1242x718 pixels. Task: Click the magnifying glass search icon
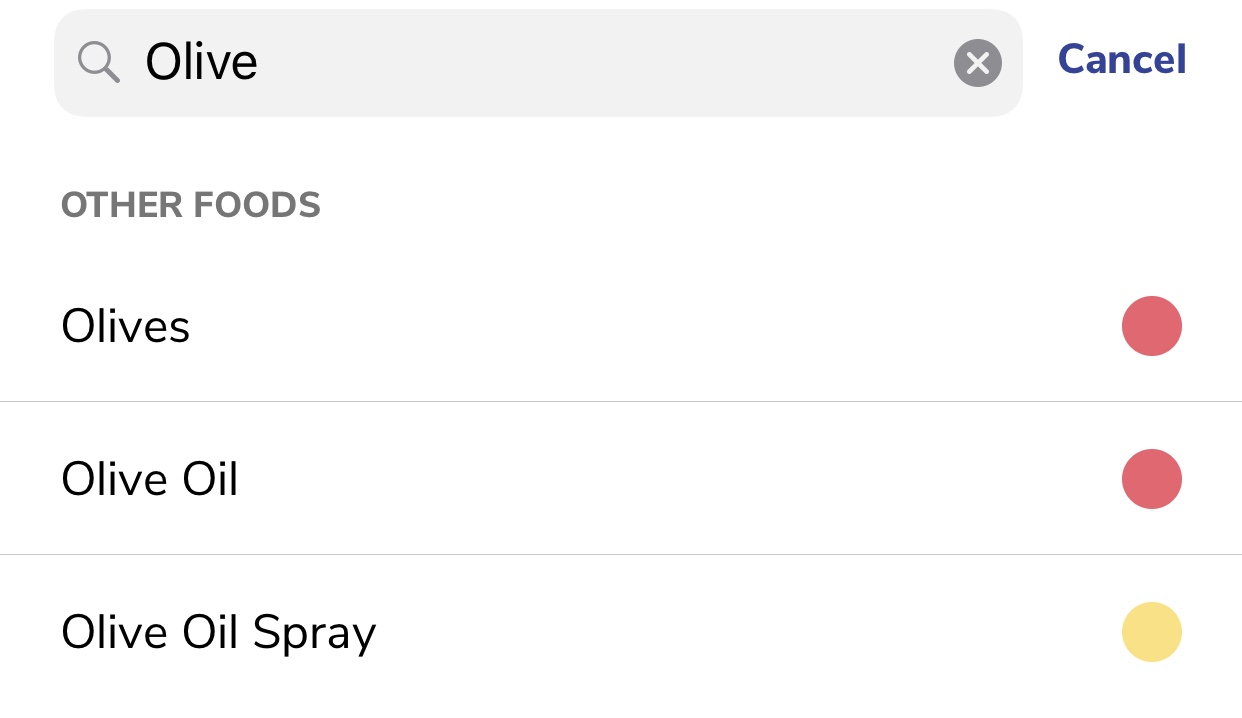click(x=99, y=63)
